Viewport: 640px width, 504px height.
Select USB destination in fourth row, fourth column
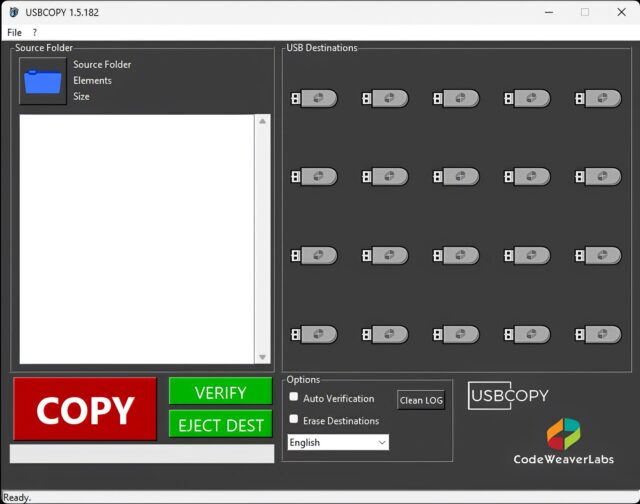tap(527, 334)
